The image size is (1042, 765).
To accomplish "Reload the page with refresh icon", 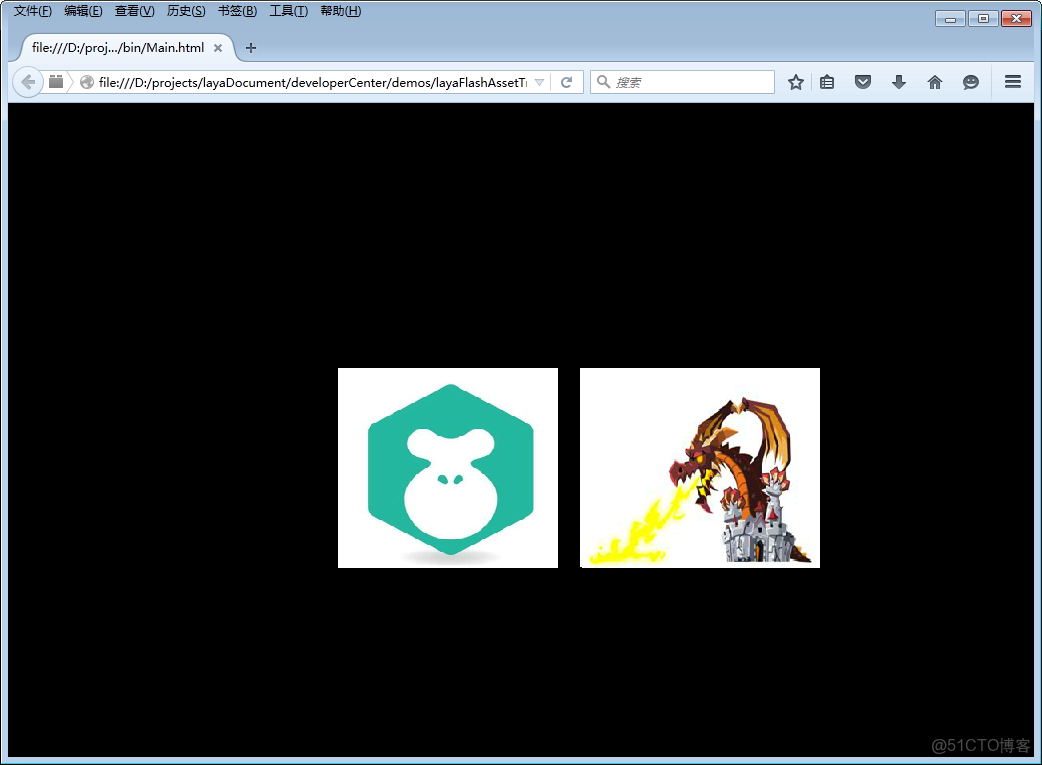I will (x=567, y=82).
